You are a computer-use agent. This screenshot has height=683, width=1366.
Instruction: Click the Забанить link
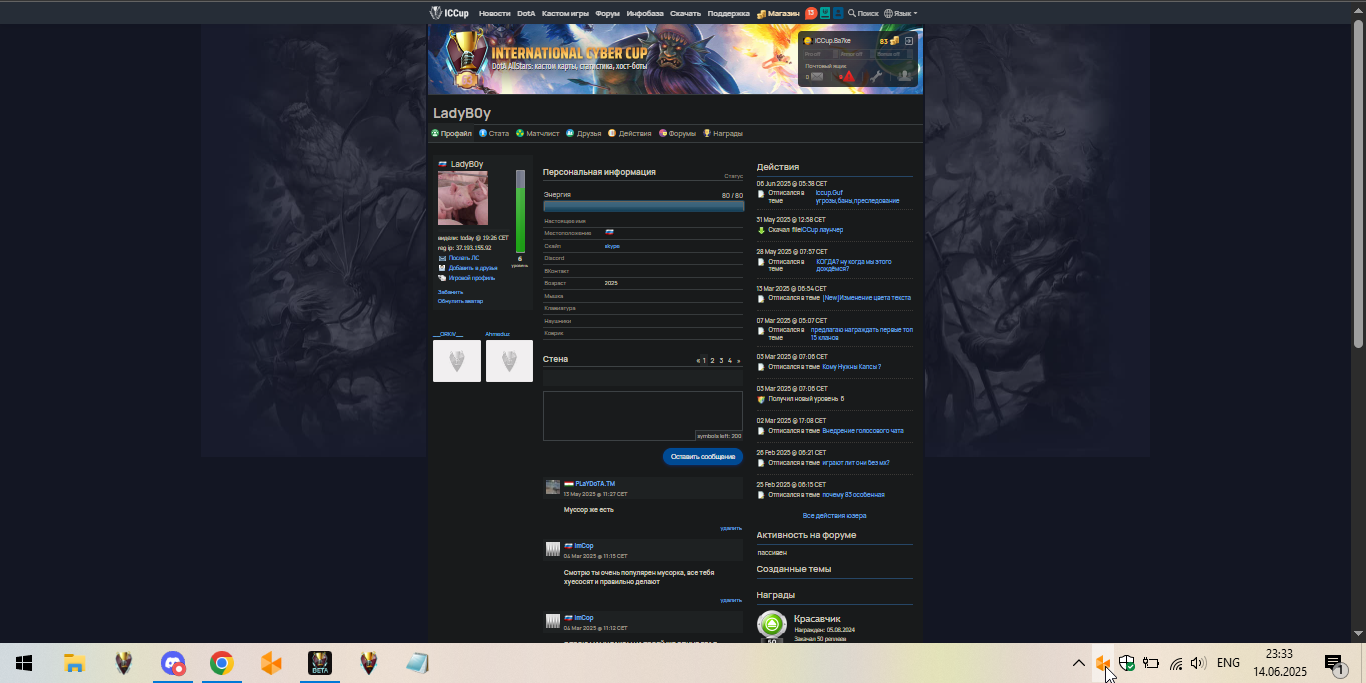451,292
